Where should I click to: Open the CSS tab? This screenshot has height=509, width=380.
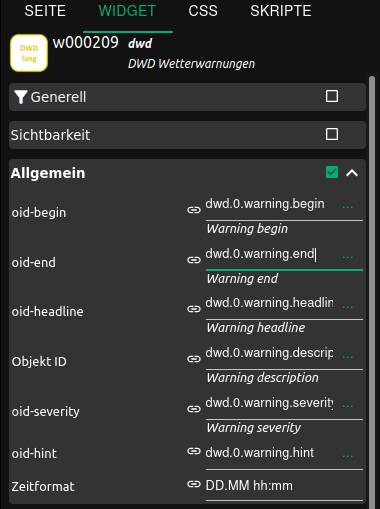(x=203, y=11)
